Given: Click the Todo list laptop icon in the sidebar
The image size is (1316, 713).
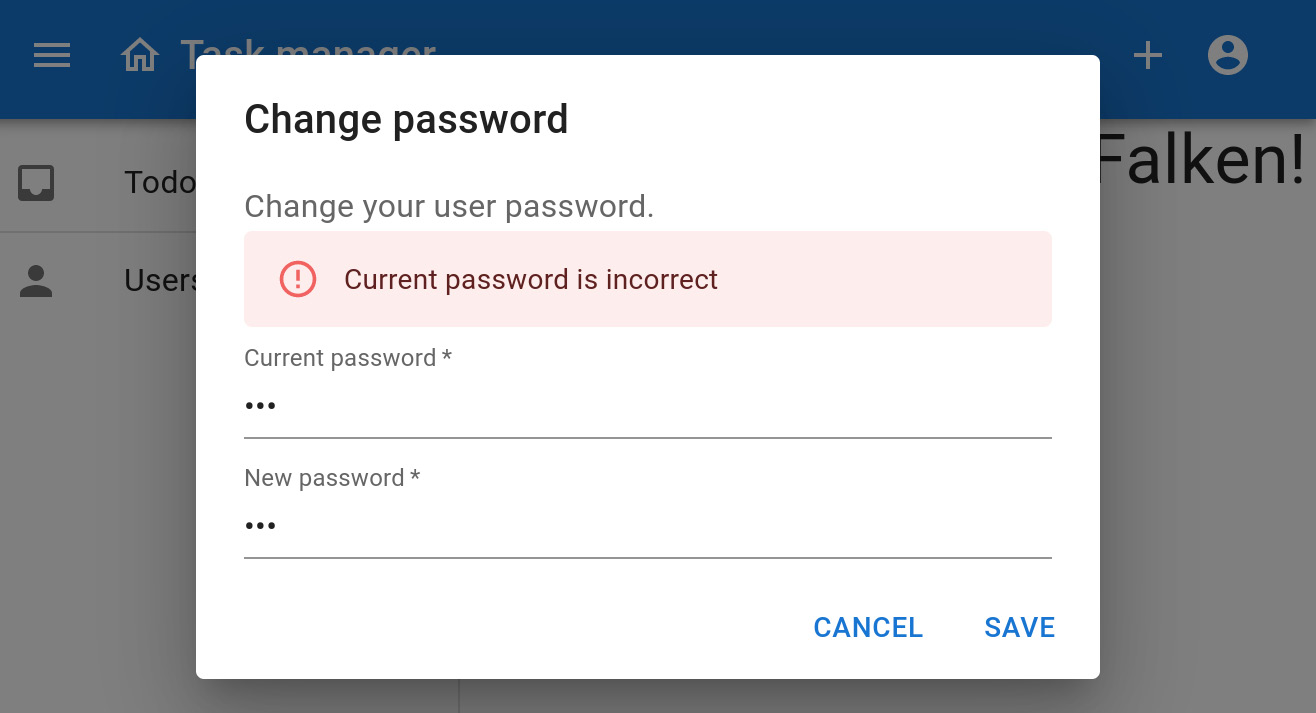Looking at the screenshot, I should pos(36,183).
